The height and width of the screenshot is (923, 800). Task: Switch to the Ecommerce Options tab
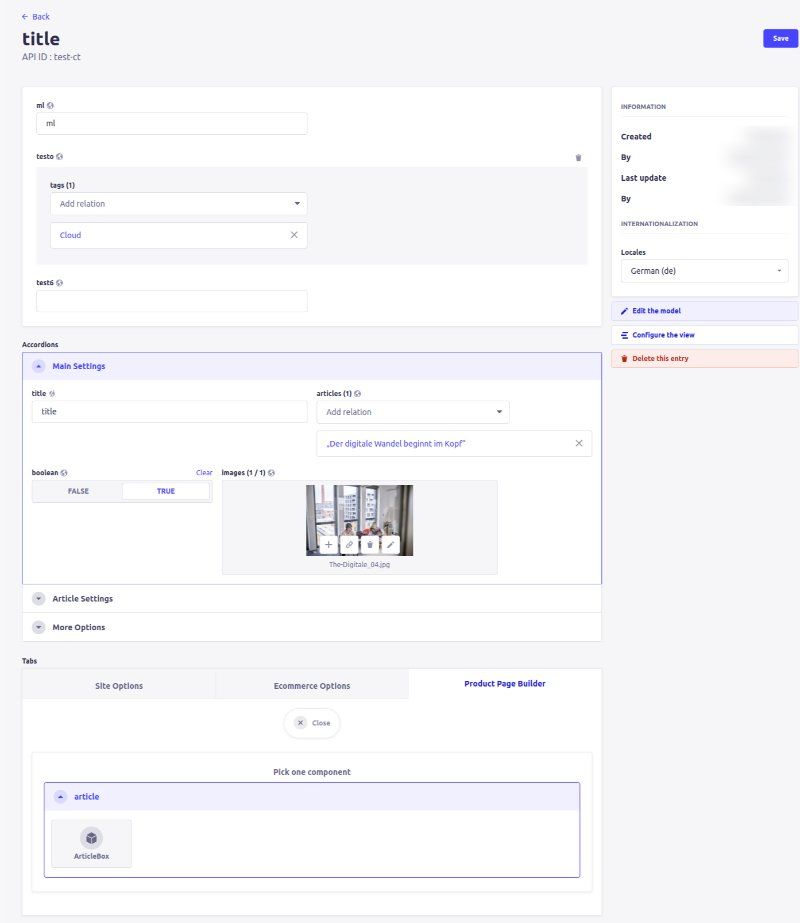[312, 686]
